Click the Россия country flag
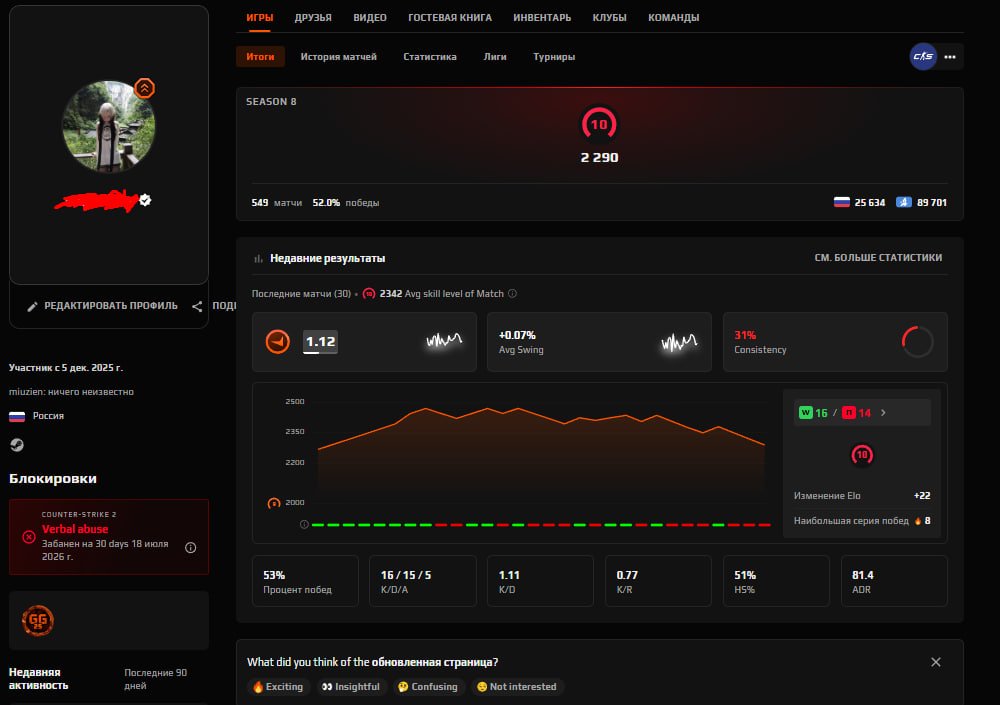 tap(17, 416)
